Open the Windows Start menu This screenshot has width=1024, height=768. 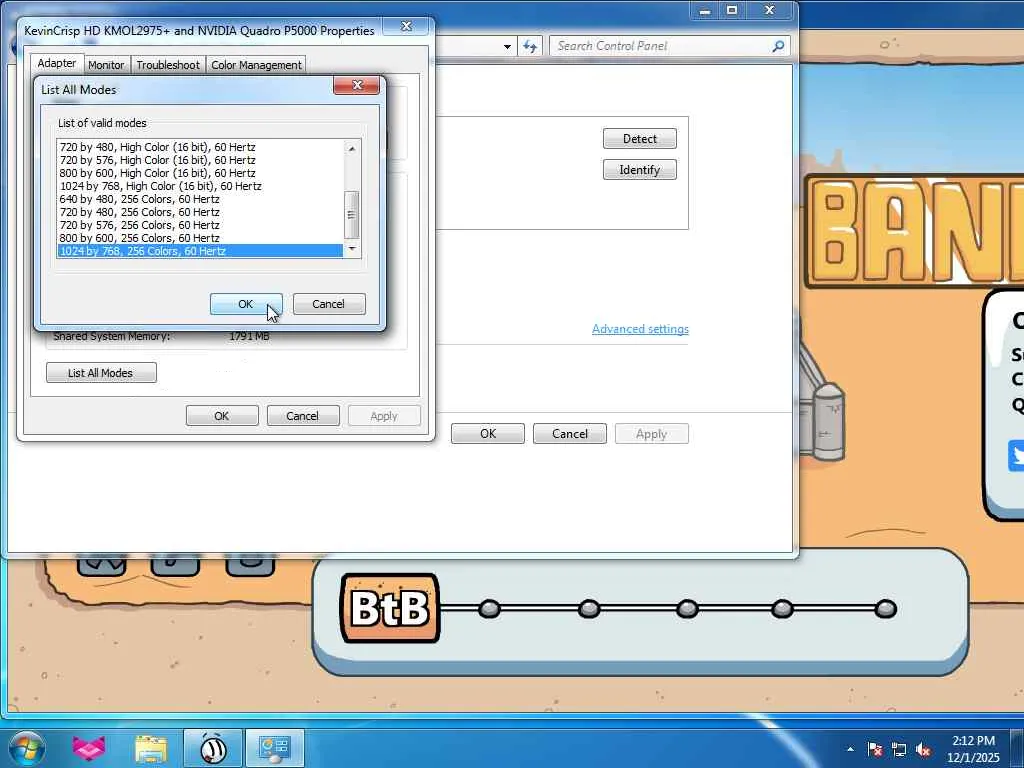click(x=26, y=748)
